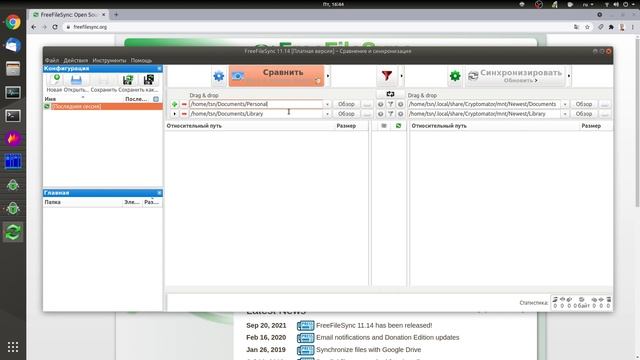This screenshot has width=640, height=360.
Task: Click the Сохранить как... toolbar icon
Action: [128, 80]
